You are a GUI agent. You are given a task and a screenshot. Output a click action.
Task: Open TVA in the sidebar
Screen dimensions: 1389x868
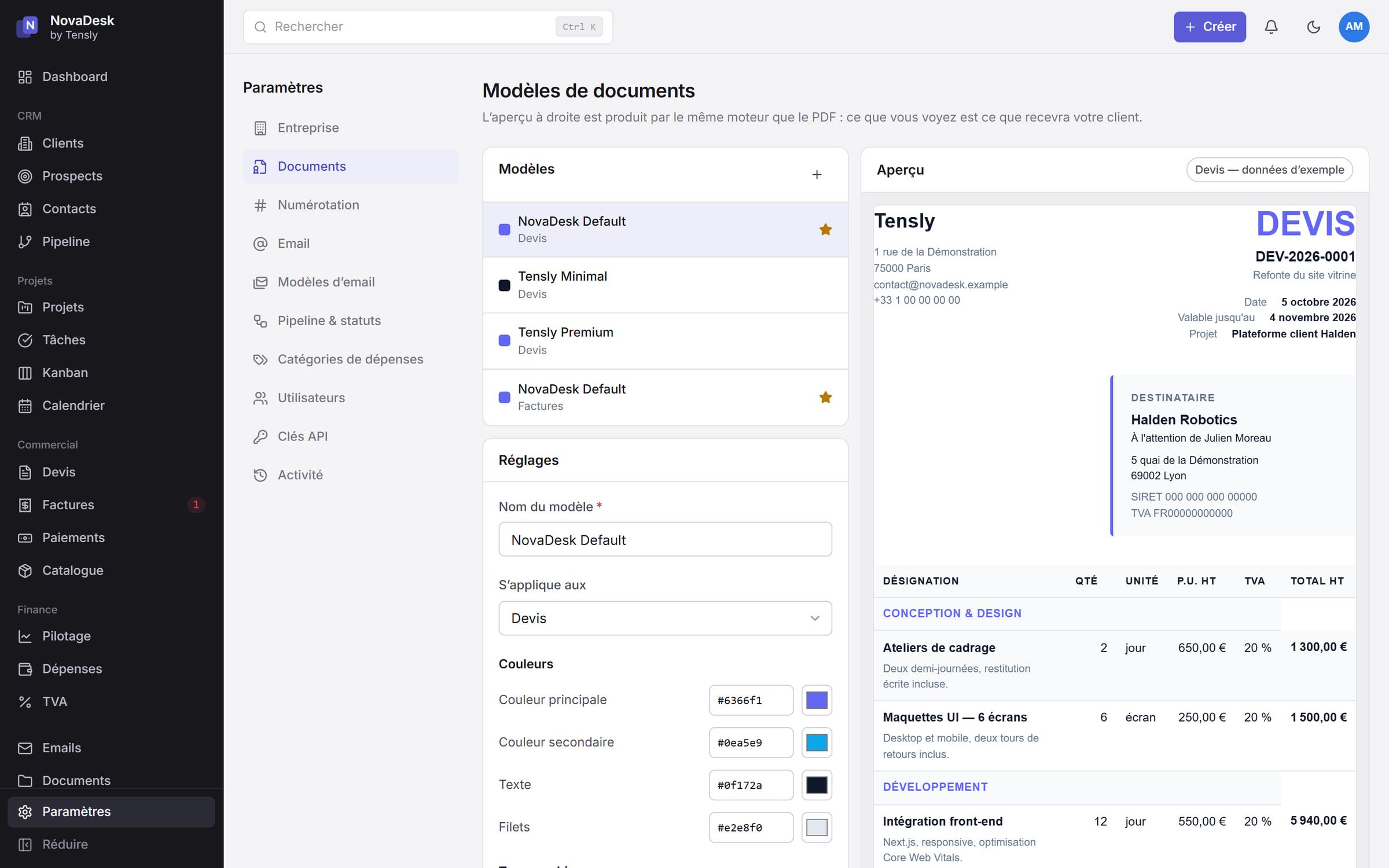(111, 701)
